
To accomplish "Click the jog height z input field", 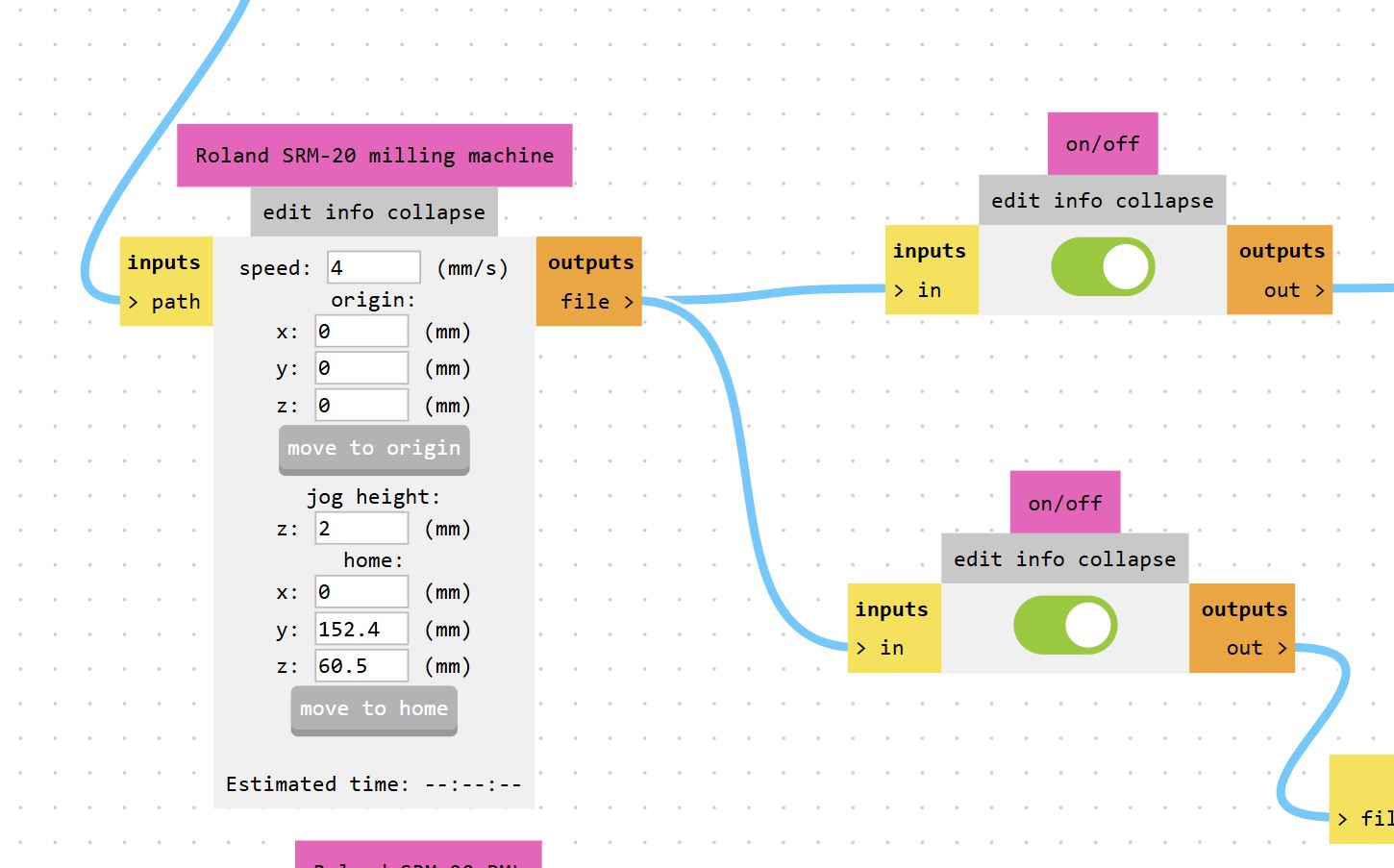I will [361, 529].
